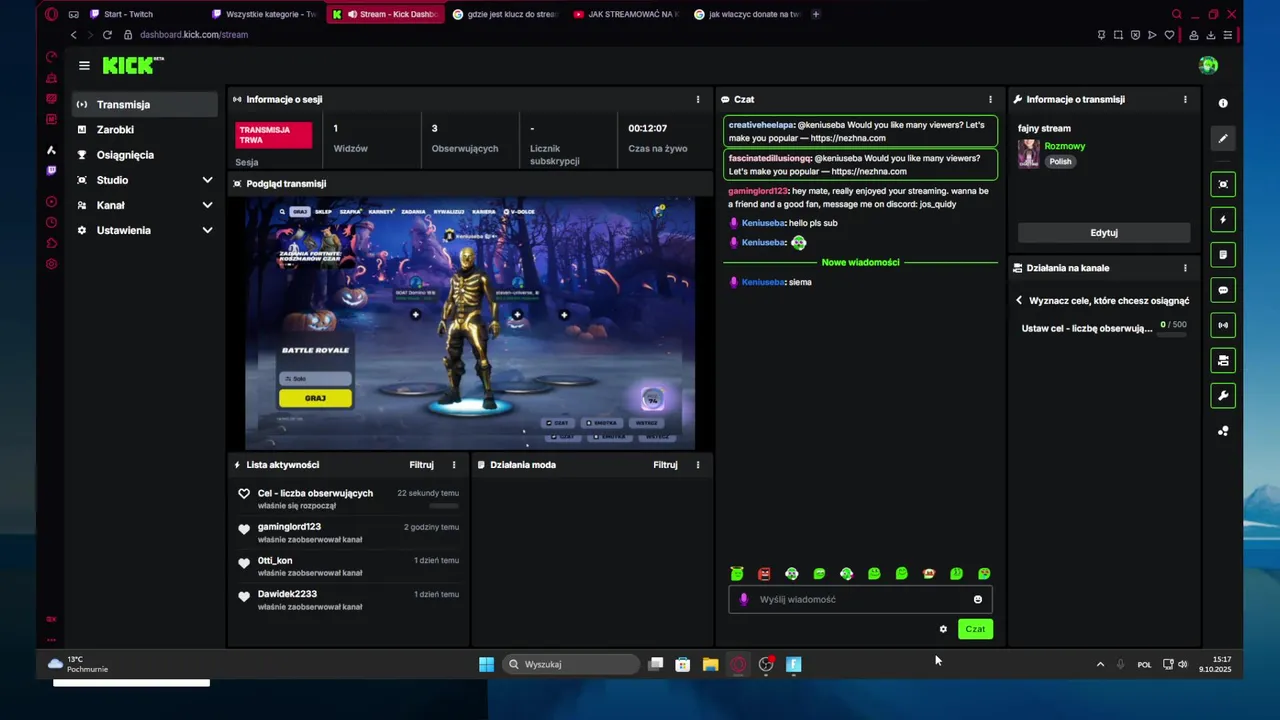Click the stream preview video

click(470, 323)
